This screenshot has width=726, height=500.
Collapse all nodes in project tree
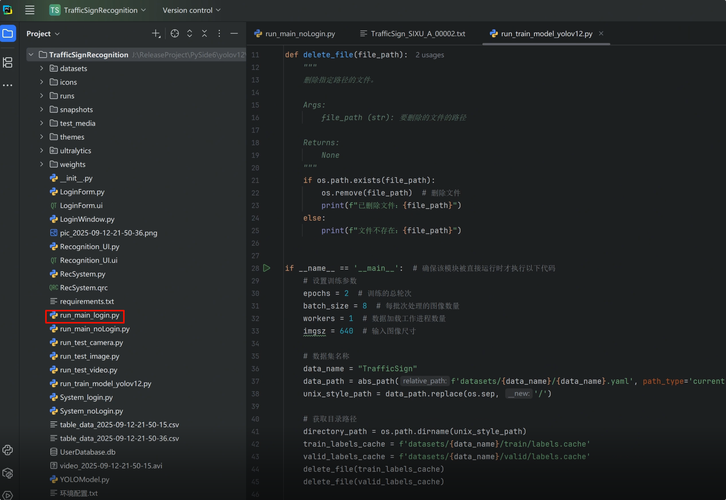tap(204, 34)
